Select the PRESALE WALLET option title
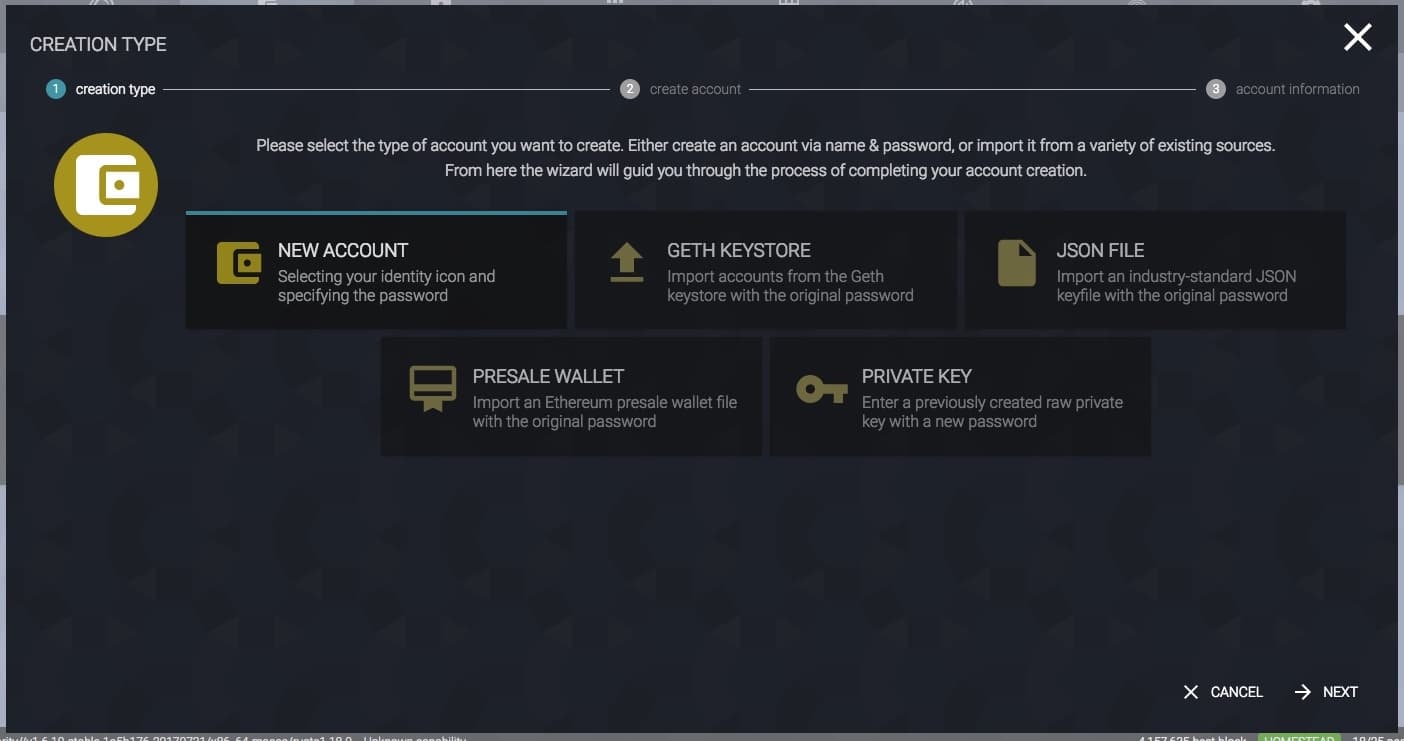 tap(548, 376)
